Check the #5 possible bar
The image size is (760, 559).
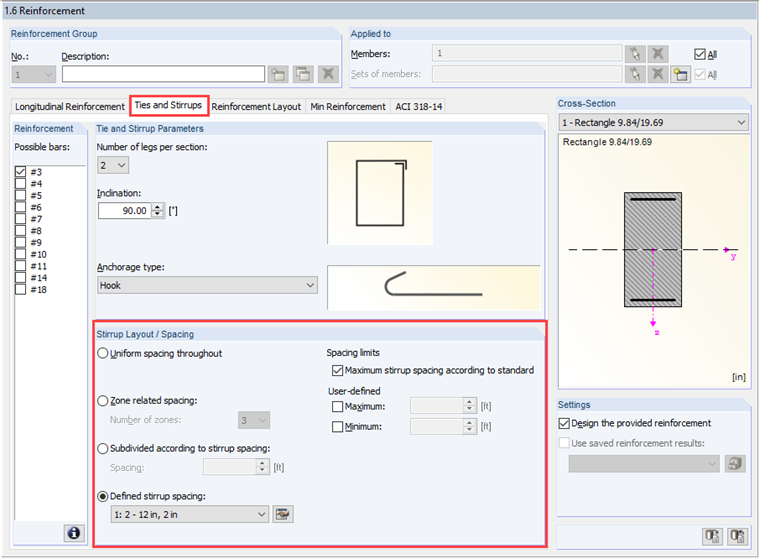tap(20, 195)
